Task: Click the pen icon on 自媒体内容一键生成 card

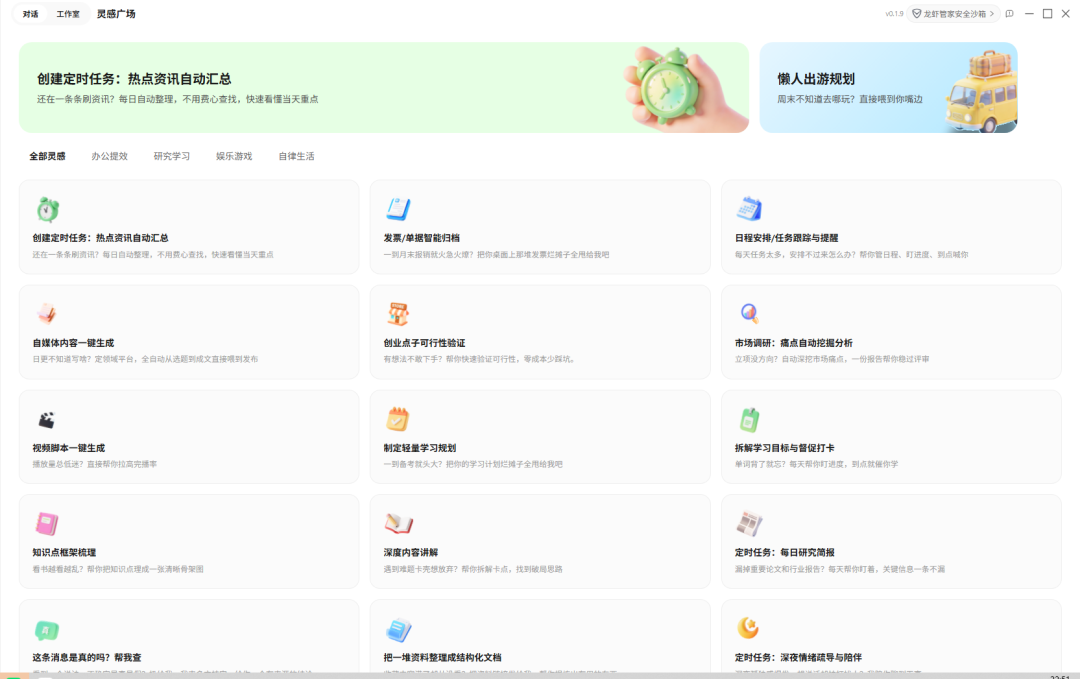Action: click(x=47, y=315)
